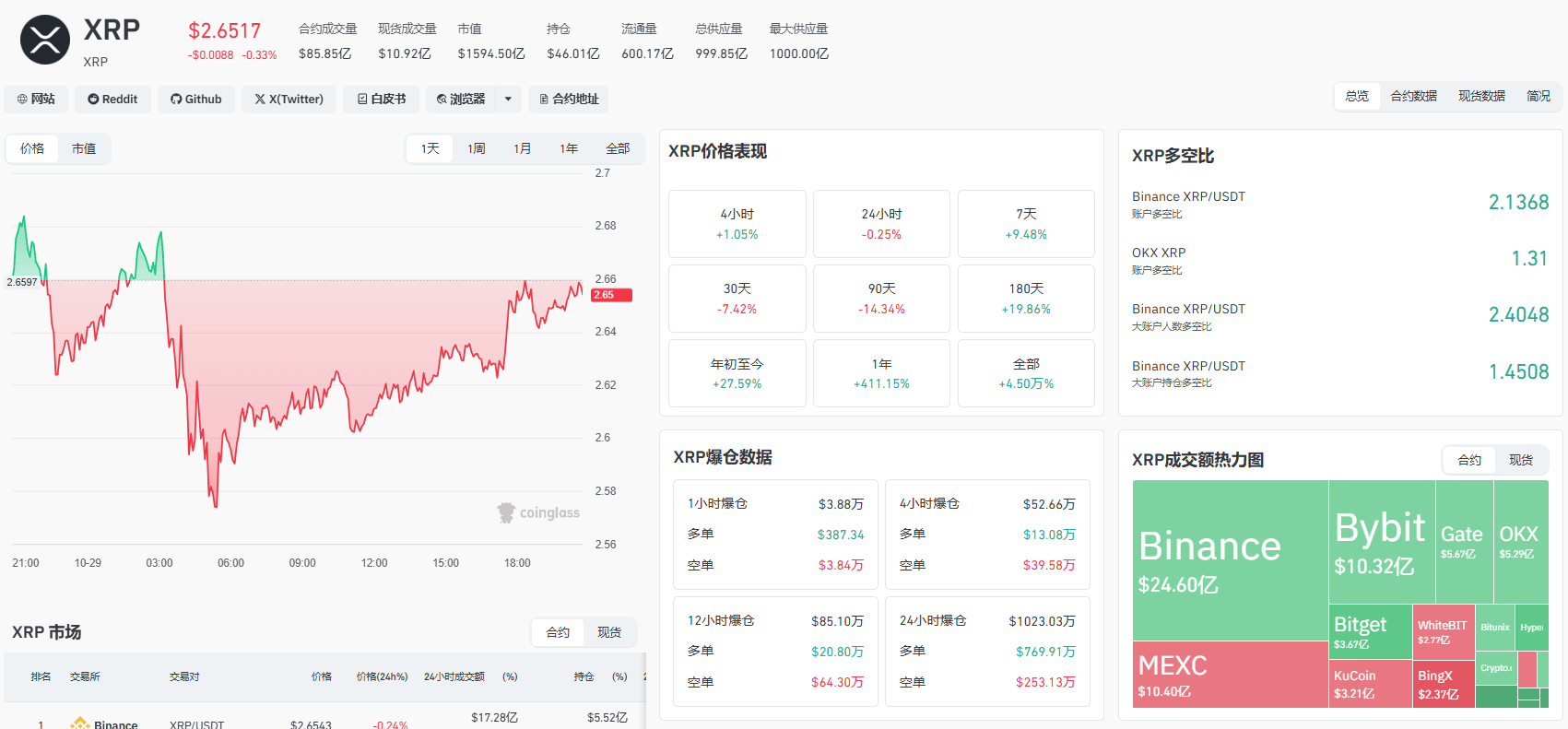Switch to the 合约数据 tab
The image size is (1568, 729).
coord(1413,96)
